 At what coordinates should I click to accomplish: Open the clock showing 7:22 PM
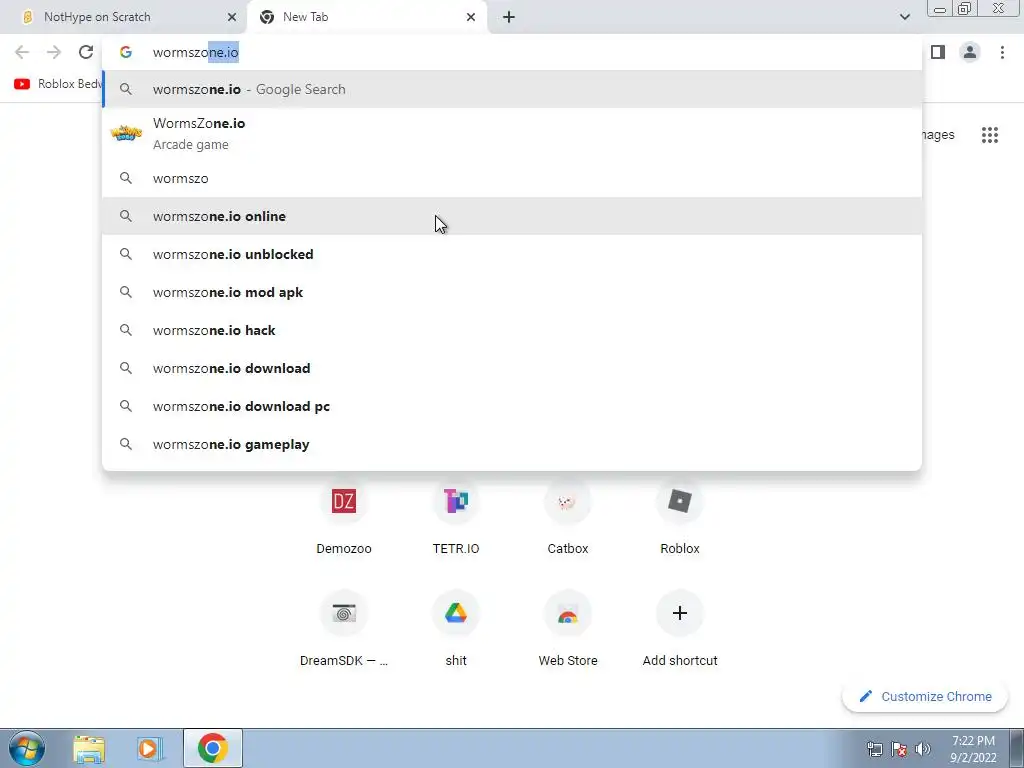coord(973,749)
